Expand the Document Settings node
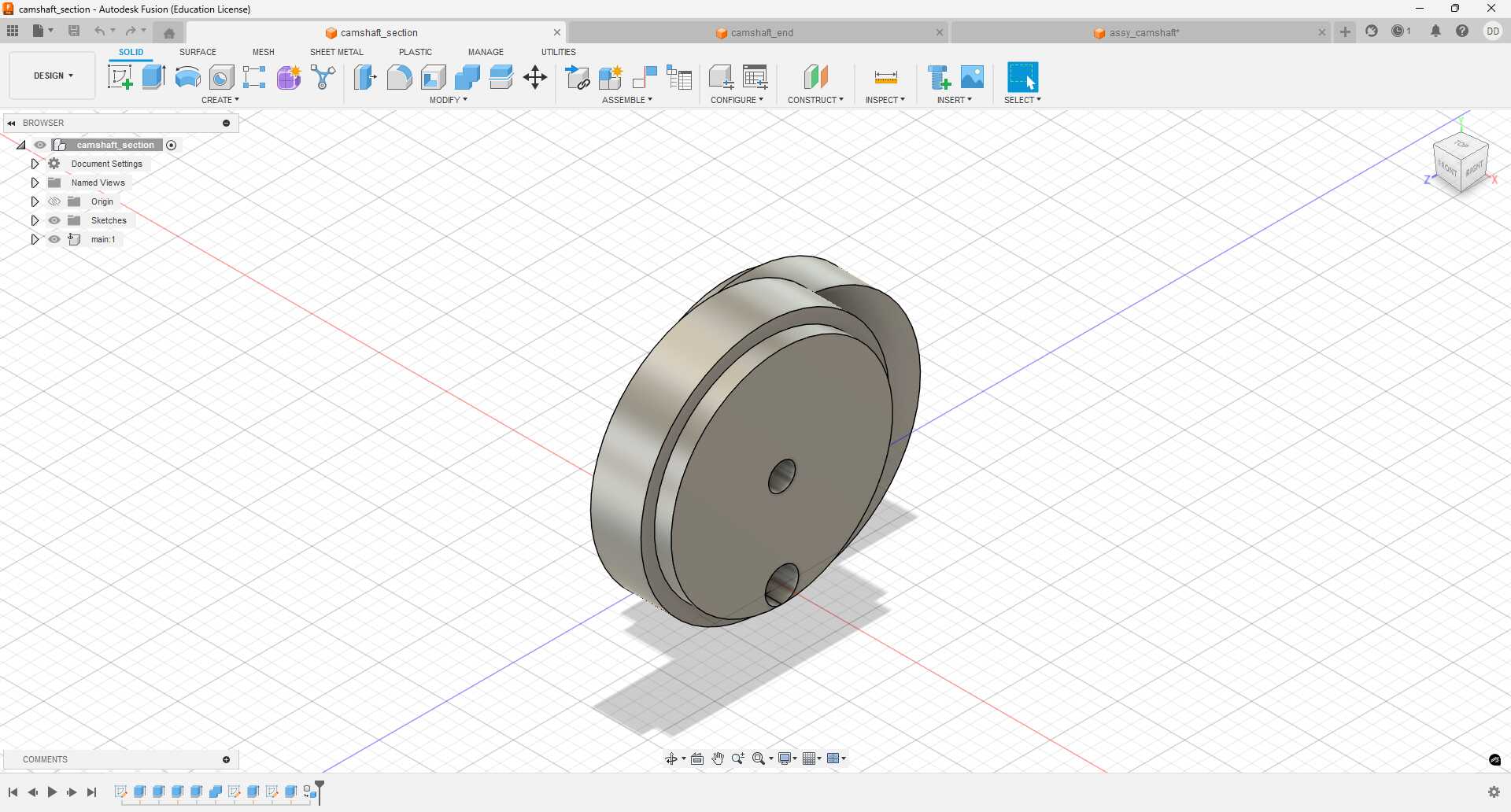The height and width of the screenshot is (812, 1511). click(35, 163)
